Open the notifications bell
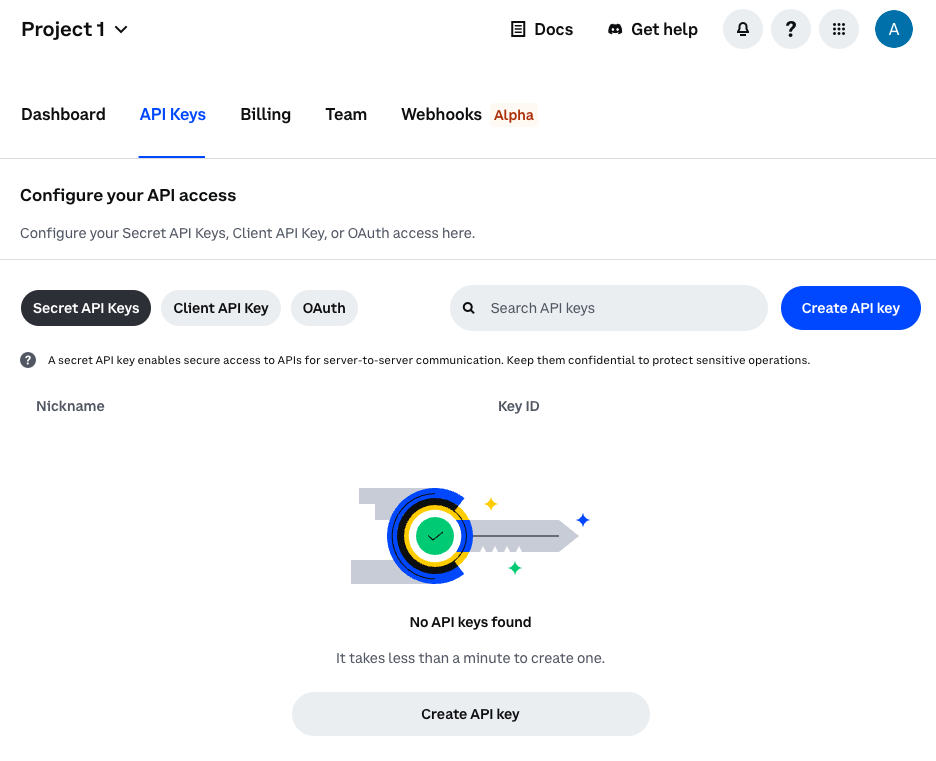 (x=742, y=29)
